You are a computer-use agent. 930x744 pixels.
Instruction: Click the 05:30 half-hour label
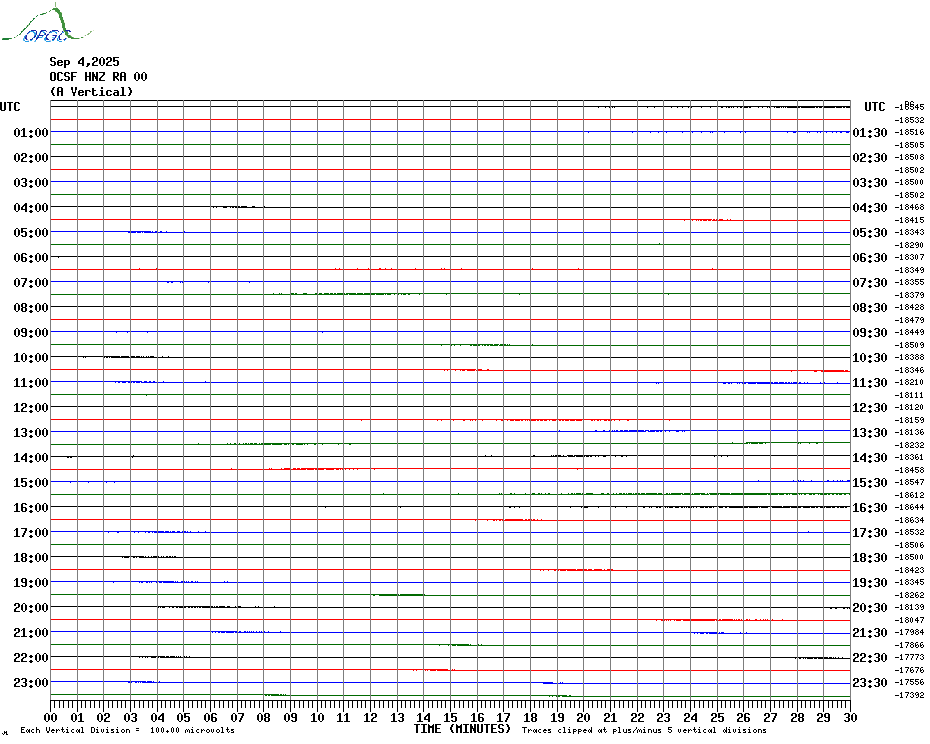[x=870, y=233]
